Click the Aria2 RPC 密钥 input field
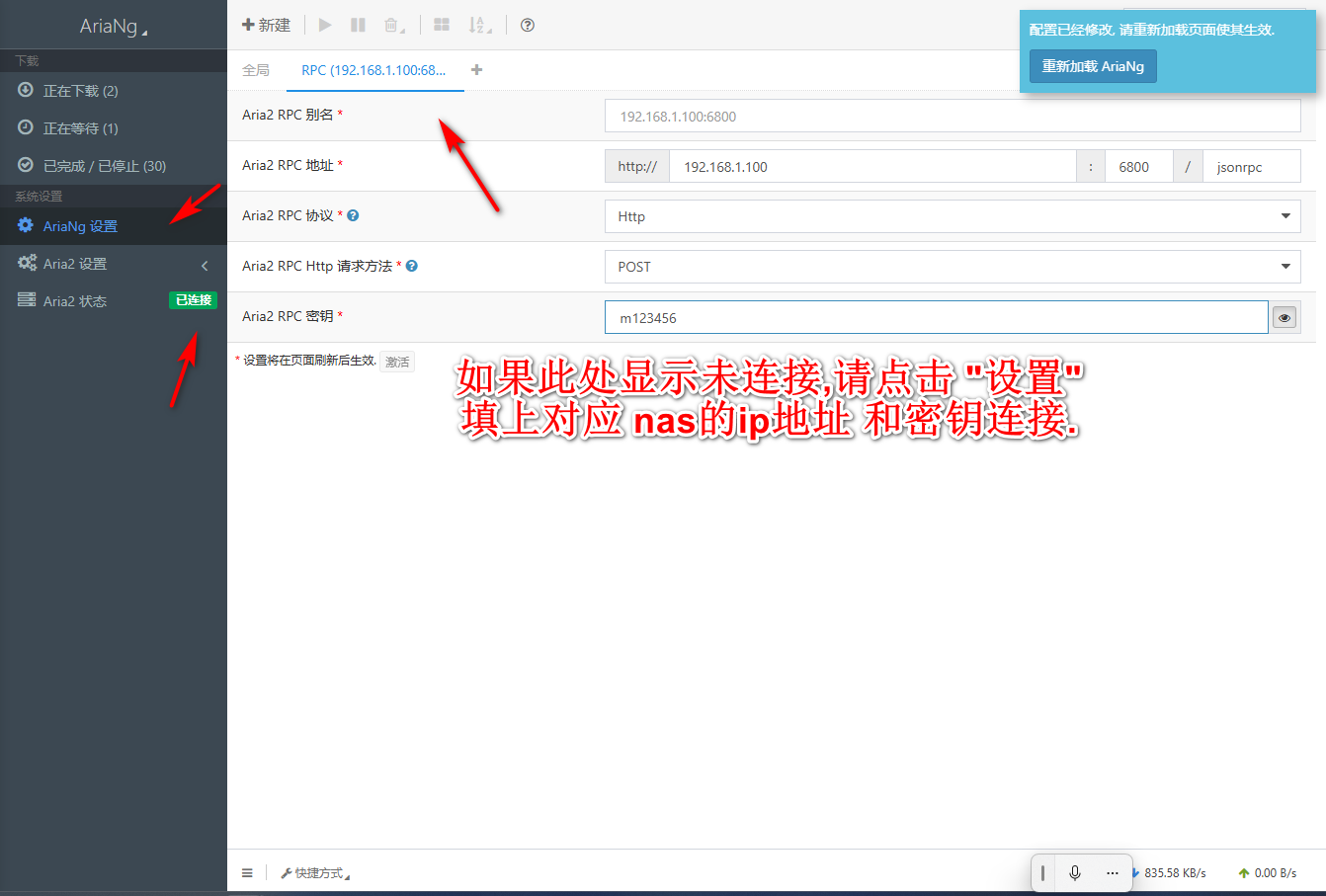Image resolution: width=1326 pixels, height=896 pixels. tap(936, 317)
